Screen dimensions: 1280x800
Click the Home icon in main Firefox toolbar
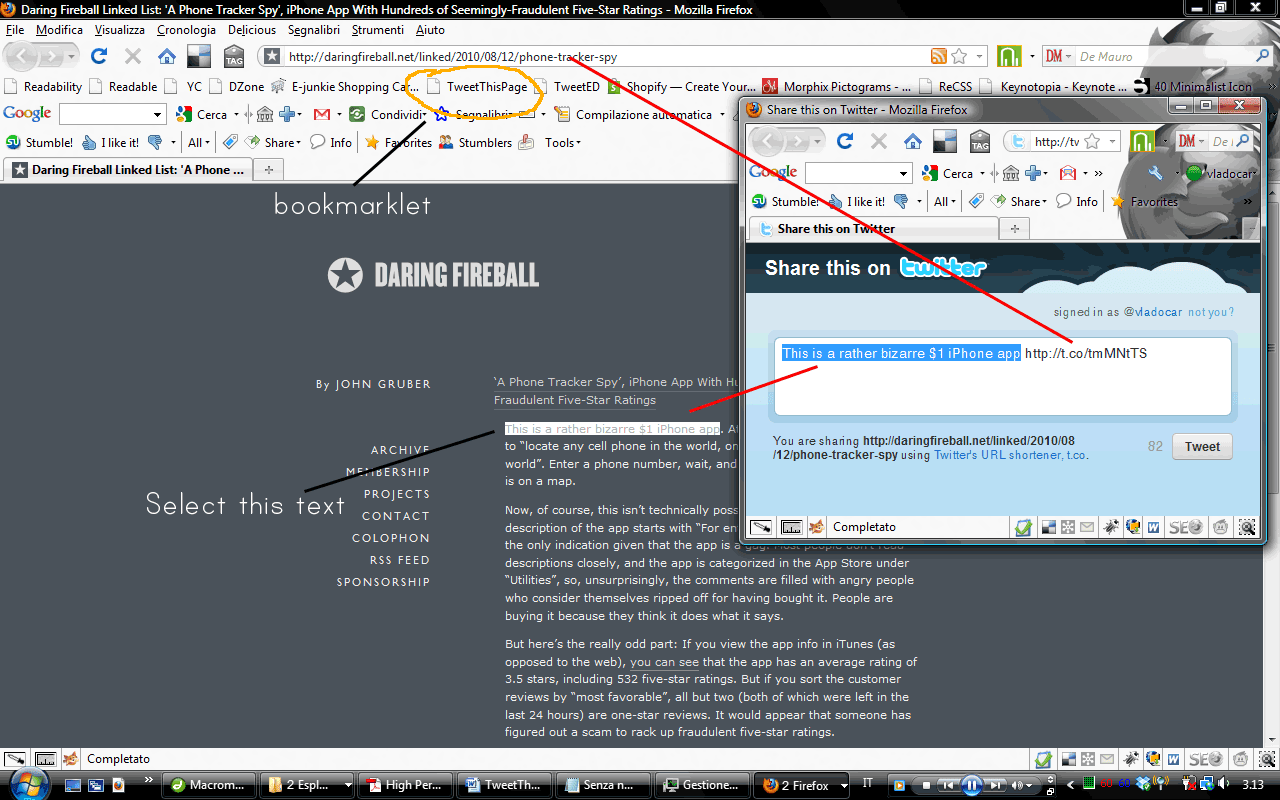click(166, 57)
